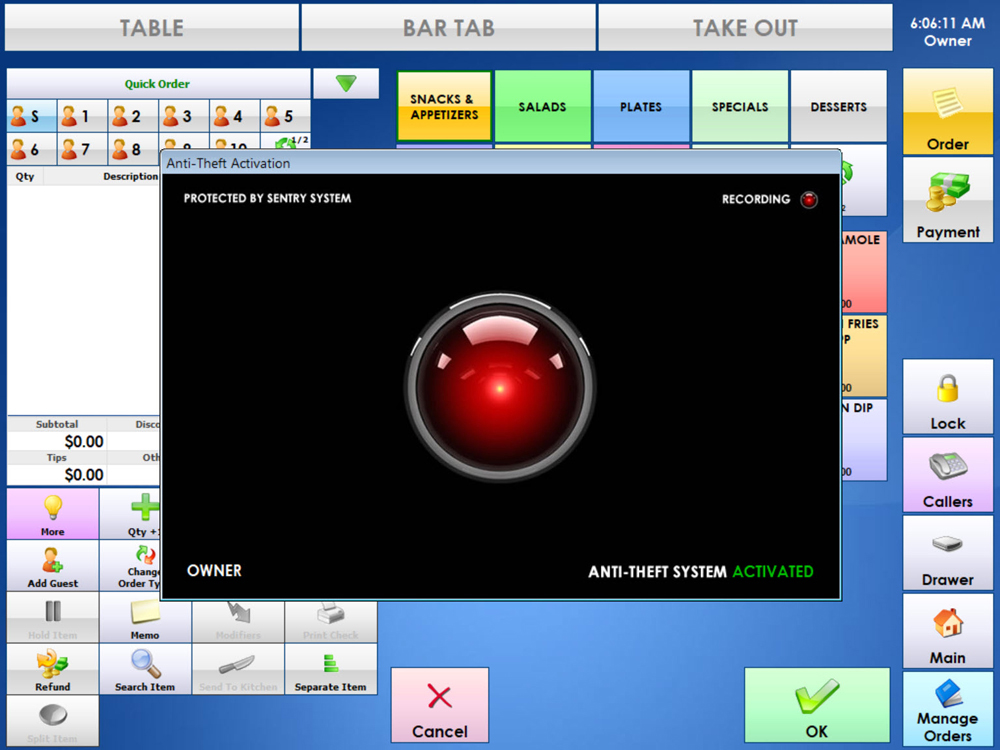Click the More lightbulb button
1000x750 pixels.
pyautogui.click(x=53, y=514)
